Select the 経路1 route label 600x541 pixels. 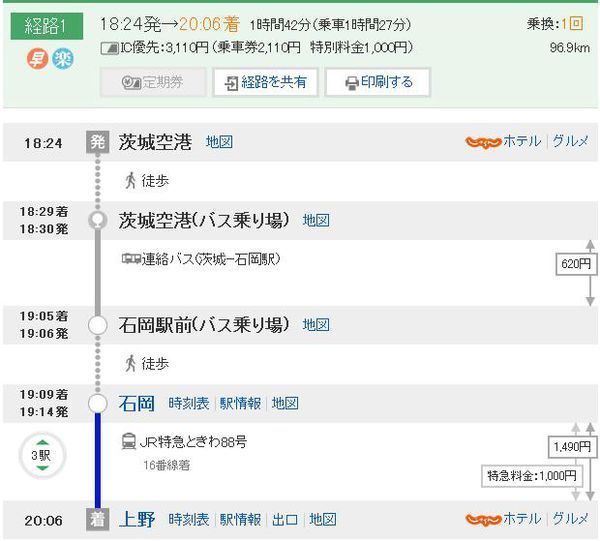pos(47,26)
